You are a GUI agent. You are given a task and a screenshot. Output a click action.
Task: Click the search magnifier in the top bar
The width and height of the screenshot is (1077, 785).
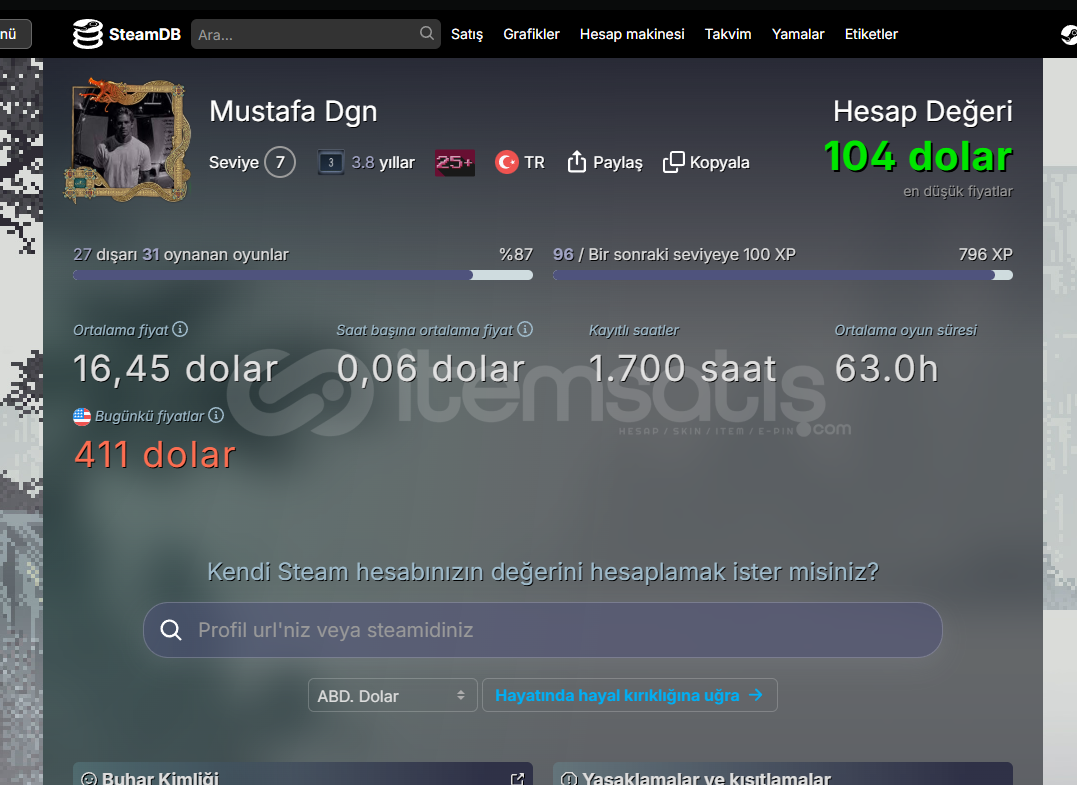pos(427,33)
